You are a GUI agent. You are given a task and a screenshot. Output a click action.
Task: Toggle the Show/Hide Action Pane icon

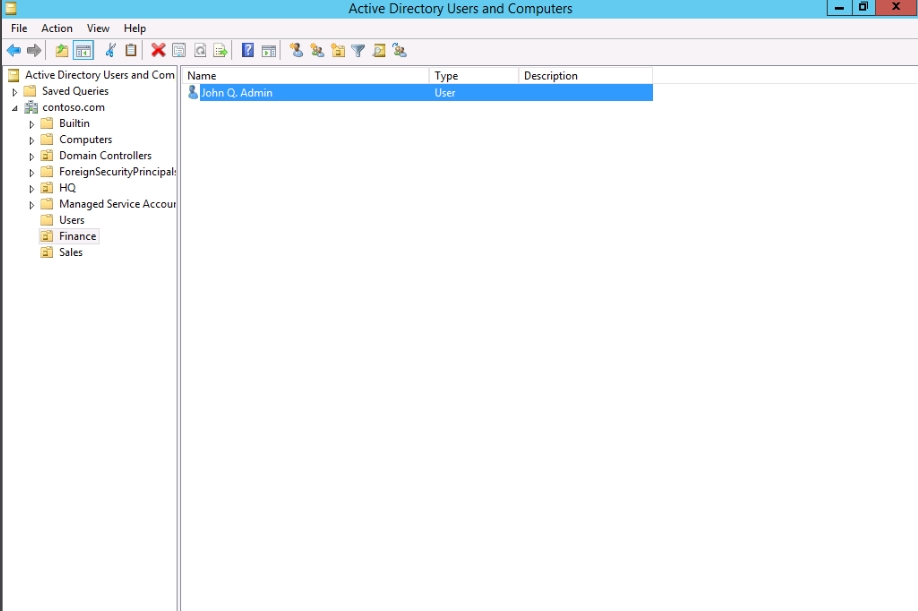[269, 51]
